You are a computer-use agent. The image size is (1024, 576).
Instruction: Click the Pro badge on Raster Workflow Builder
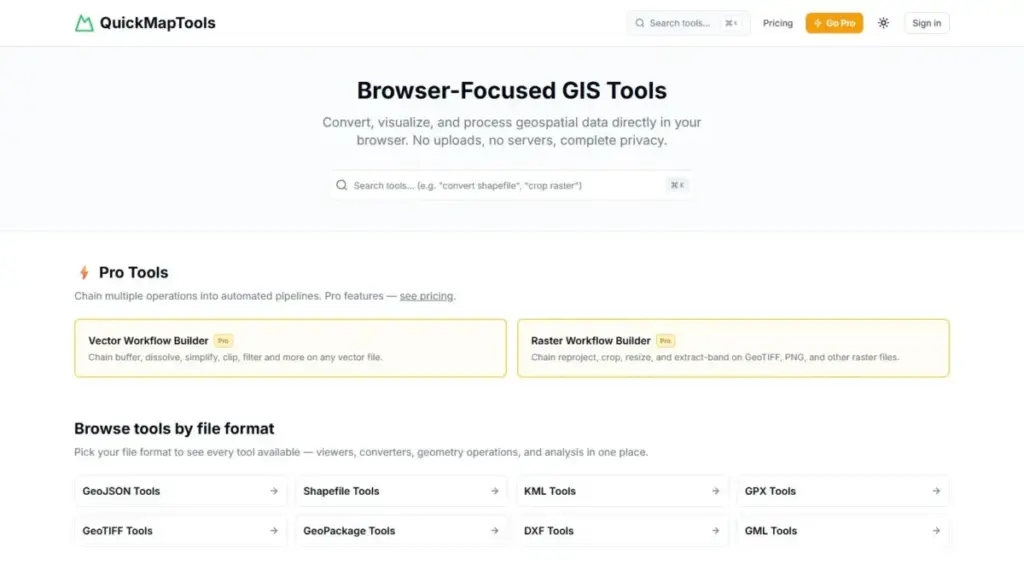[x=665, y=341]
